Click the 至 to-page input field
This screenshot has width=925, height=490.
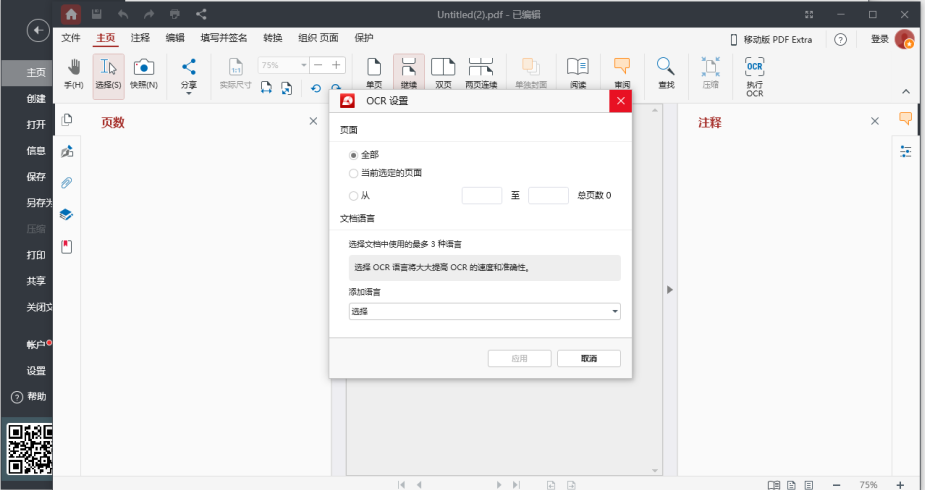pos(548,196)
